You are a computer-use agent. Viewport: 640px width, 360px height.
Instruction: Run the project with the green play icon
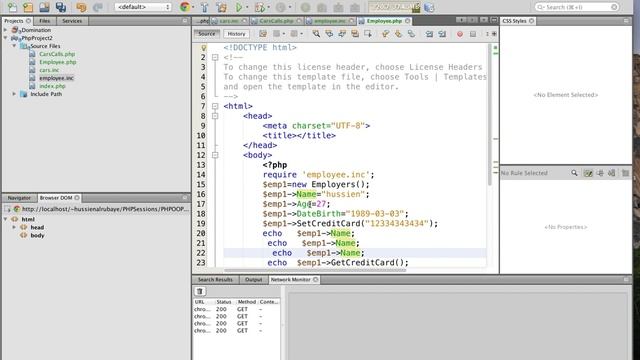[x=239, y=7]
